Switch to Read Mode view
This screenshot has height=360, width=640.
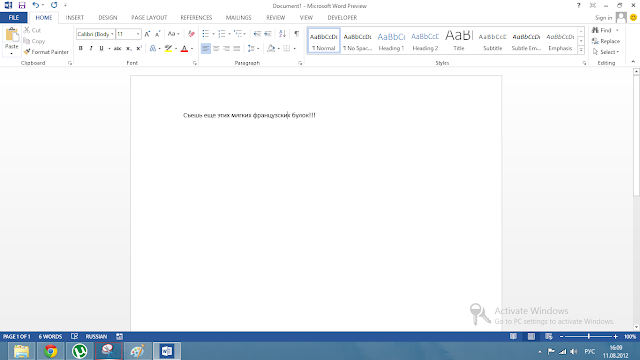pos(513,336)
